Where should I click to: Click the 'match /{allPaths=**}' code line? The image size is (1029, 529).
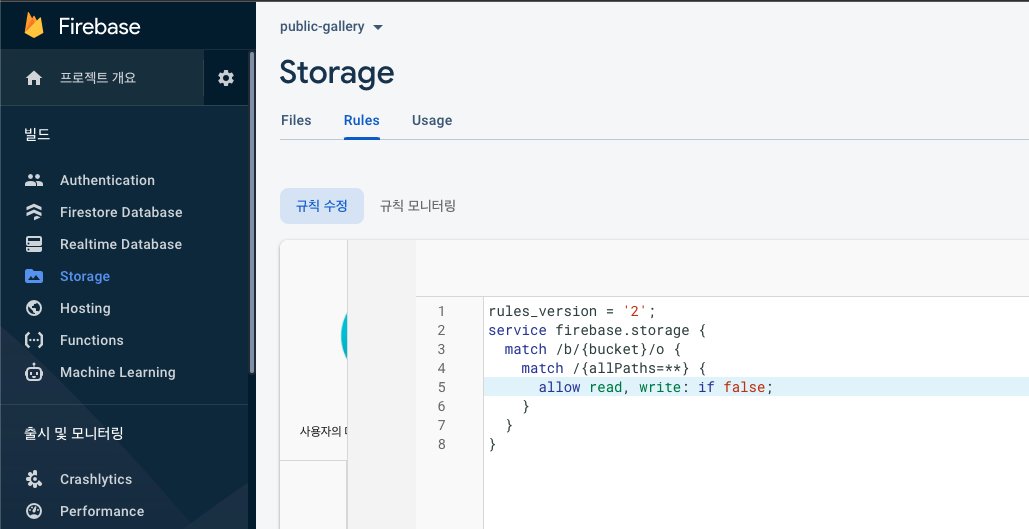click(613, 368)
